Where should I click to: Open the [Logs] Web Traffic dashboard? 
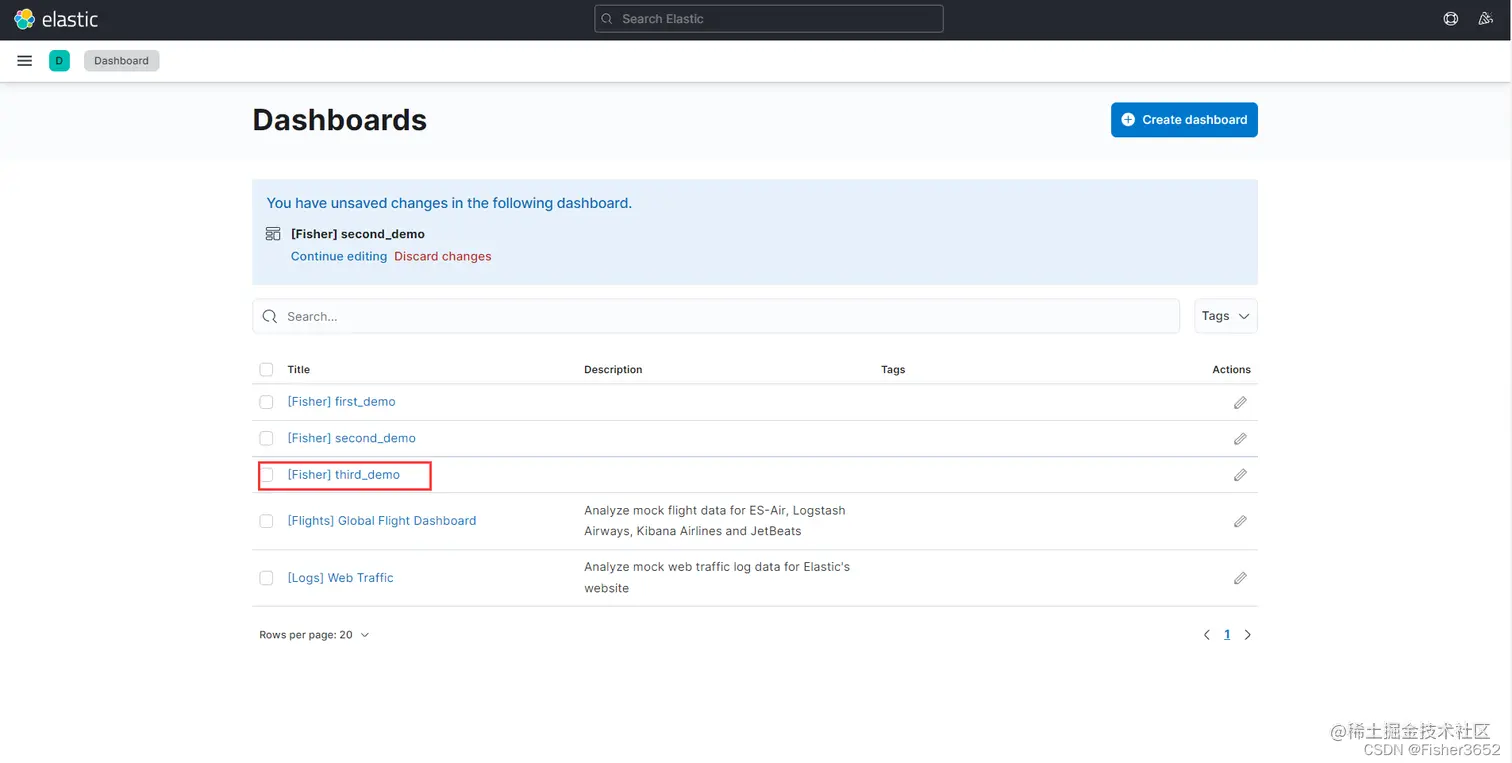pos(341,578)
